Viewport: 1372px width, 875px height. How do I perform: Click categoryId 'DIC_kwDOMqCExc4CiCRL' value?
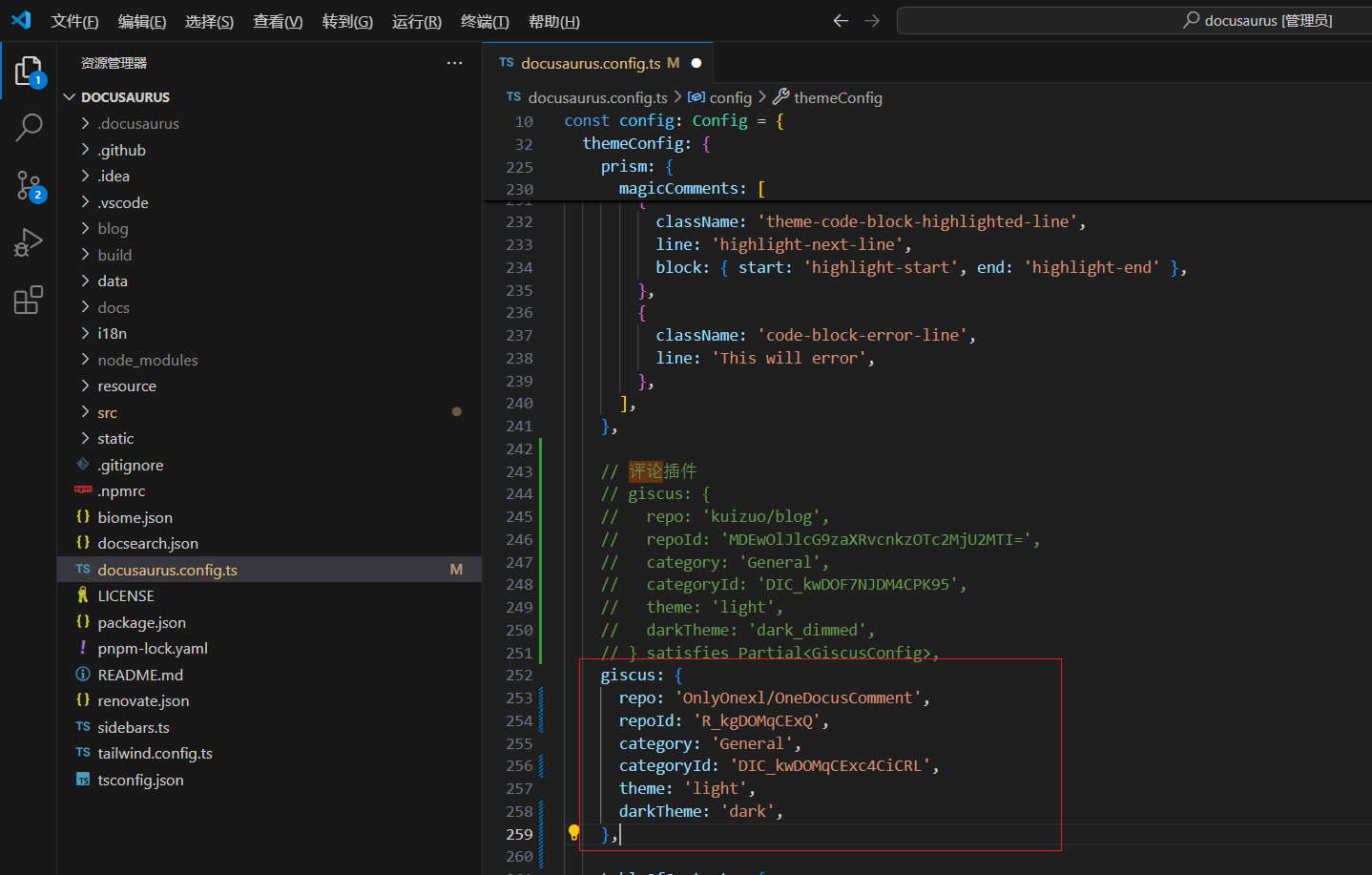click(x=830, y=765)
